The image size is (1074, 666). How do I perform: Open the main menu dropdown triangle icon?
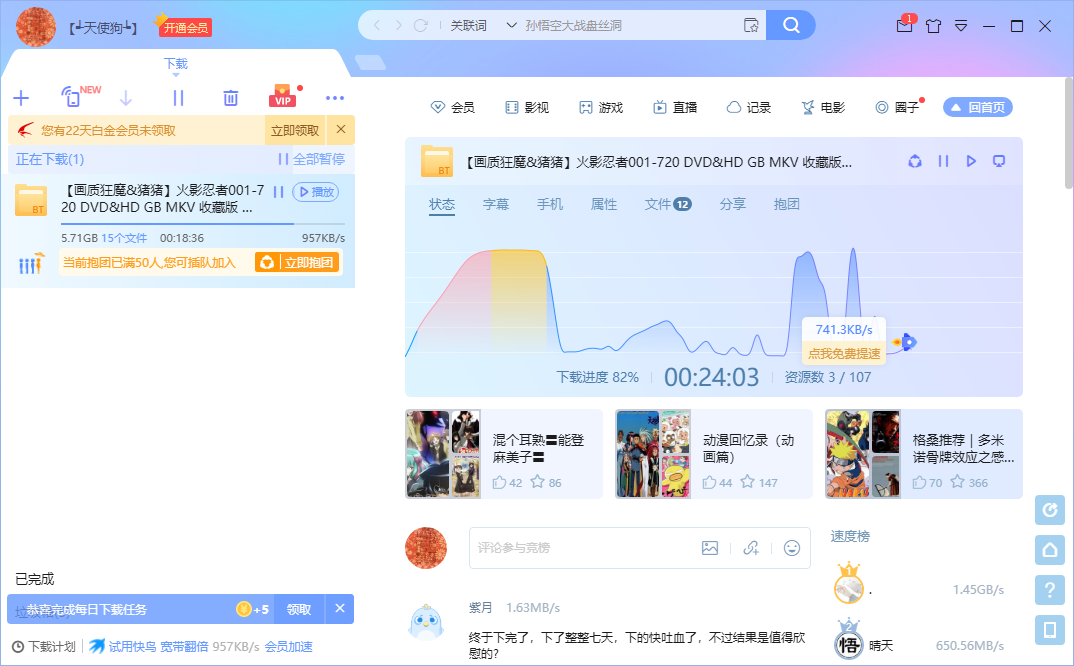[x=961, y=26]
